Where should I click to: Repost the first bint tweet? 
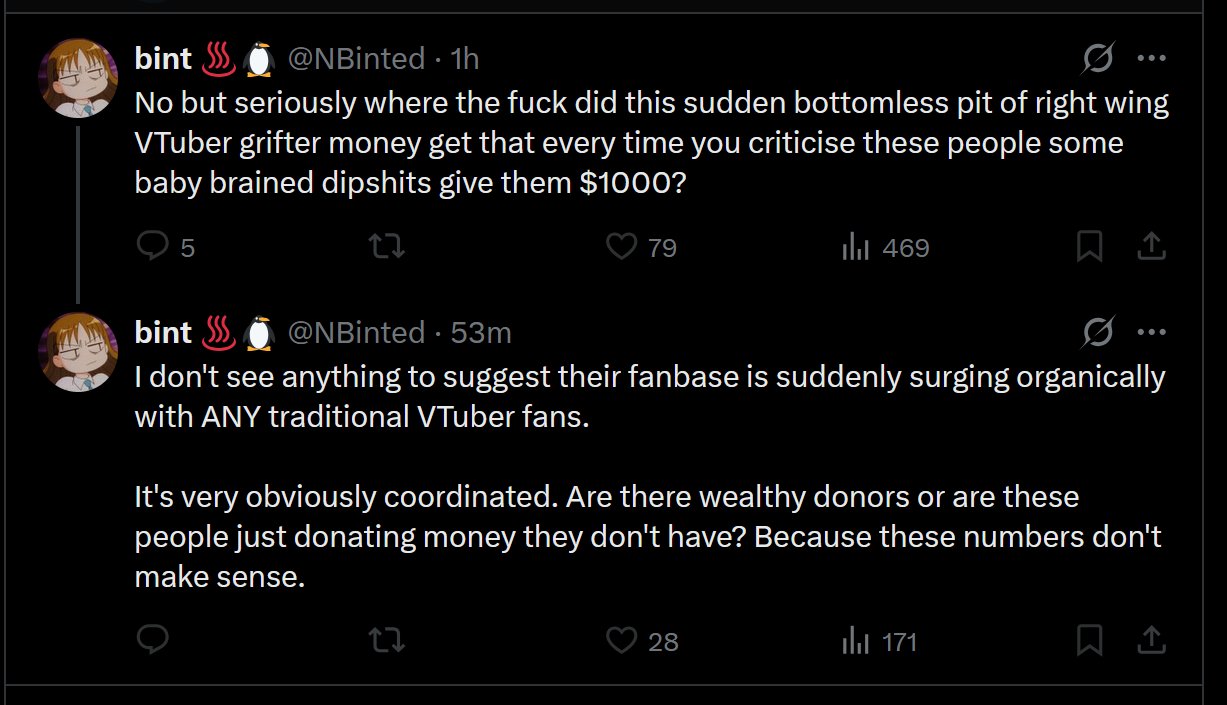(387, 246)
